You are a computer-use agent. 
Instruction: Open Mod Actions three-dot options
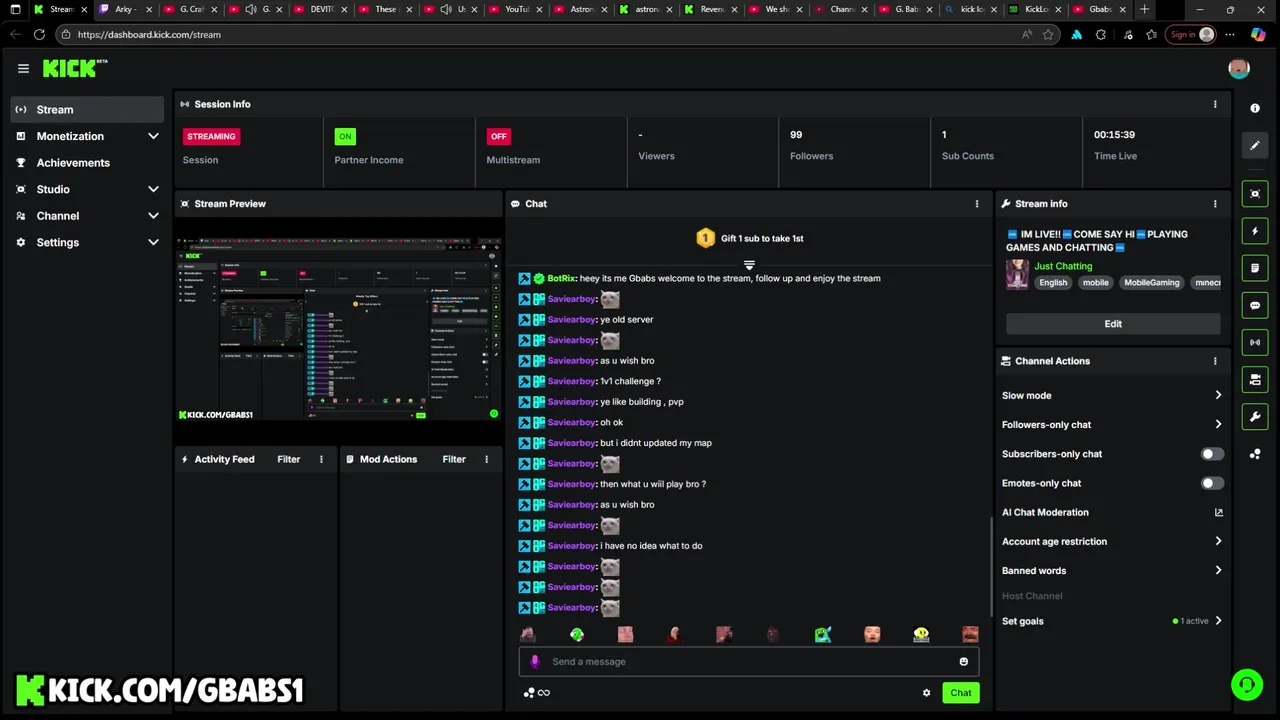click(x=486, y=459)
